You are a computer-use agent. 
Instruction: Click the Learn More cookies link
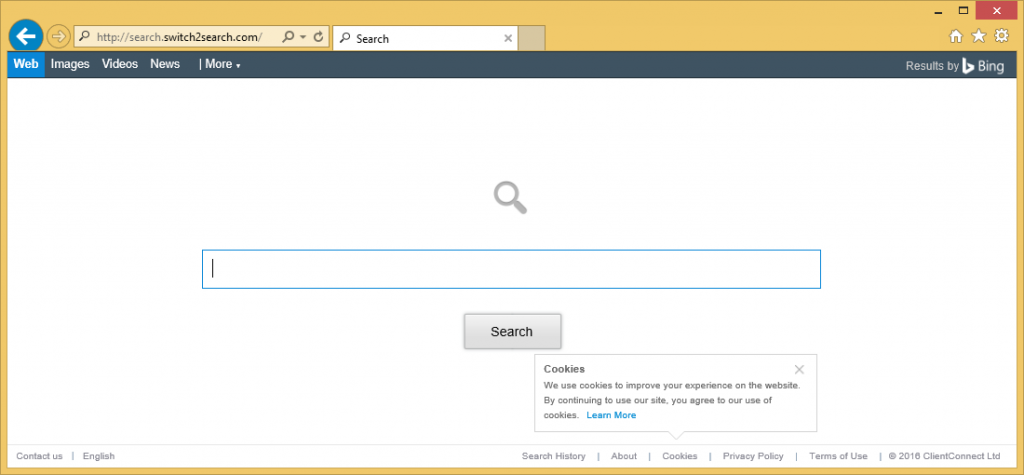[611, 415]
